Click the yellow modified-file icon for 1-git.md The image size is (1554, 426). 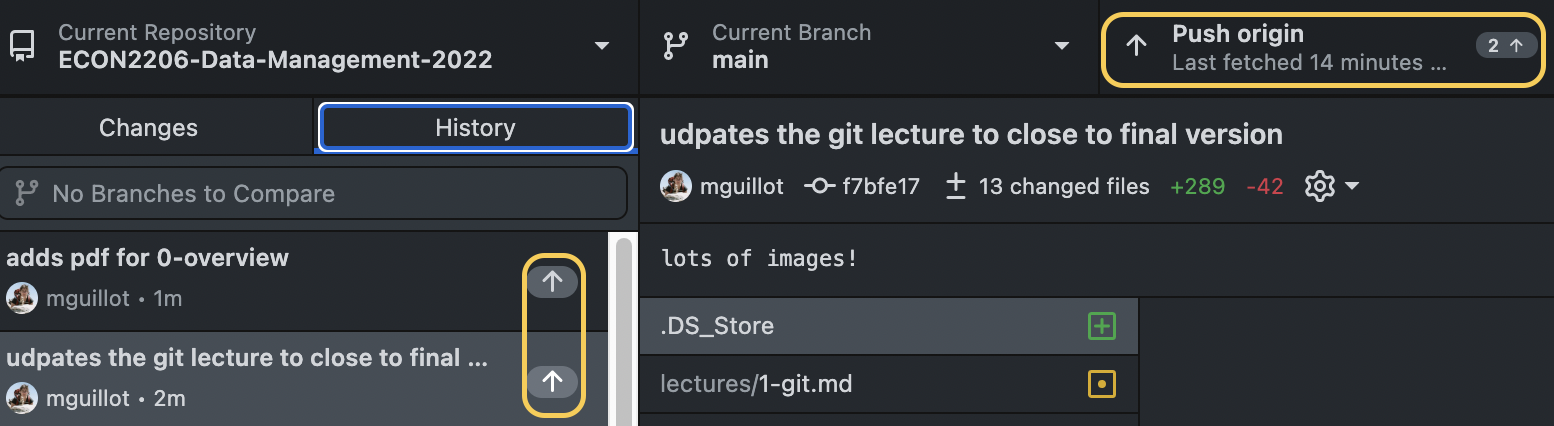[x=1101, y=383]
